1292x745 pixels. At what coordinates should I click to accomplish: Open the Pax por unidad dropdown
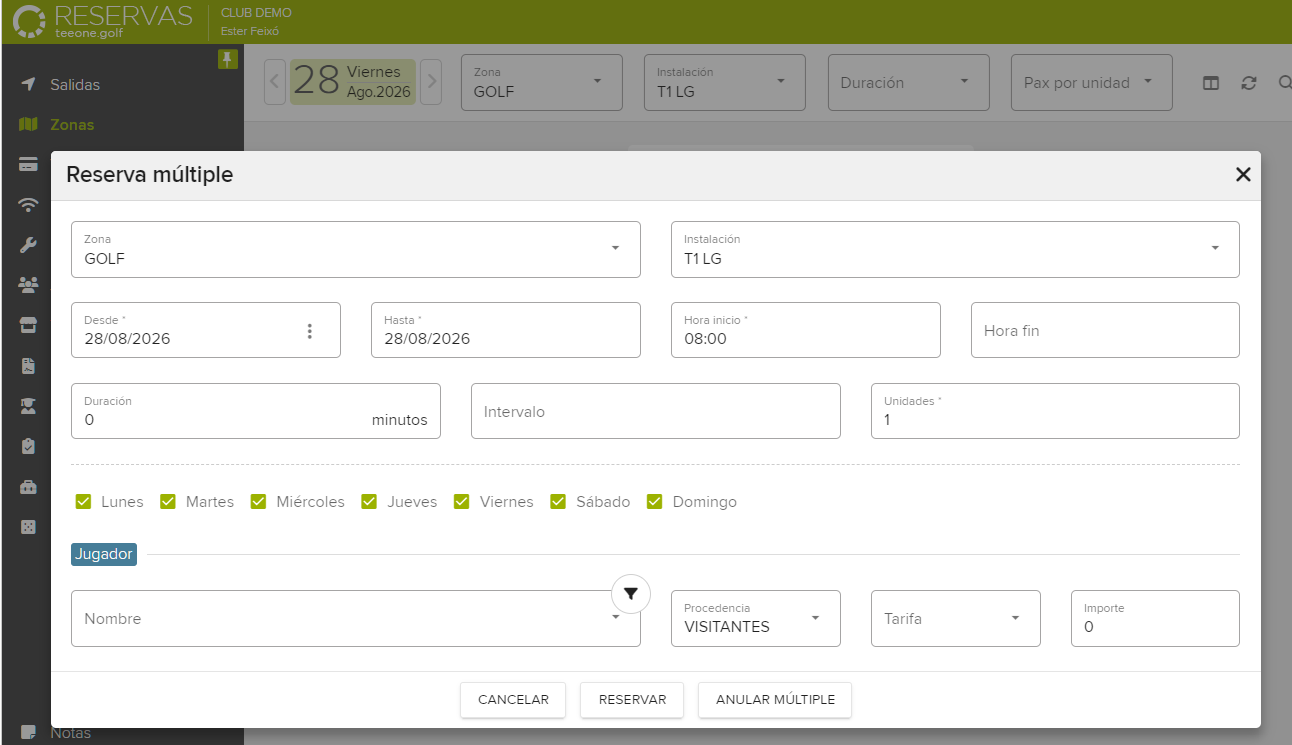tap(1092, 82)
